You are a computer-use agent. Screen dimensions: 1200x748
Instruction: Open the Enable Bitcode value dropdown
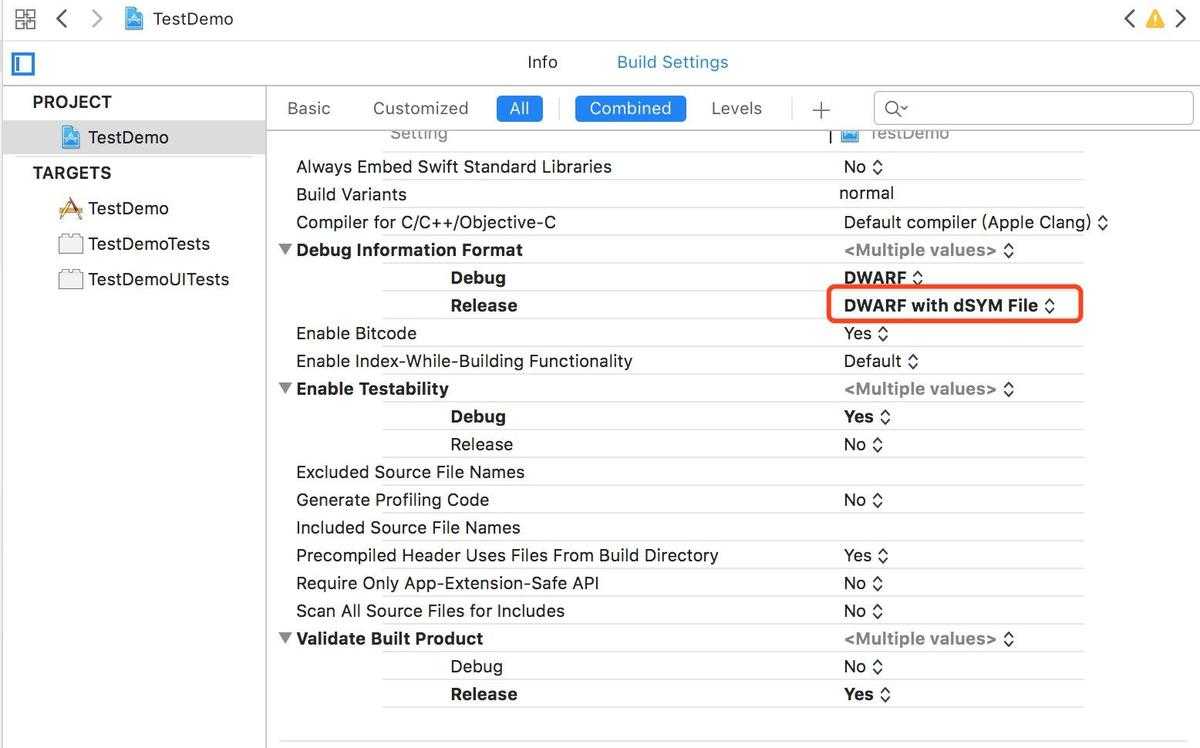tap(864, 333)
